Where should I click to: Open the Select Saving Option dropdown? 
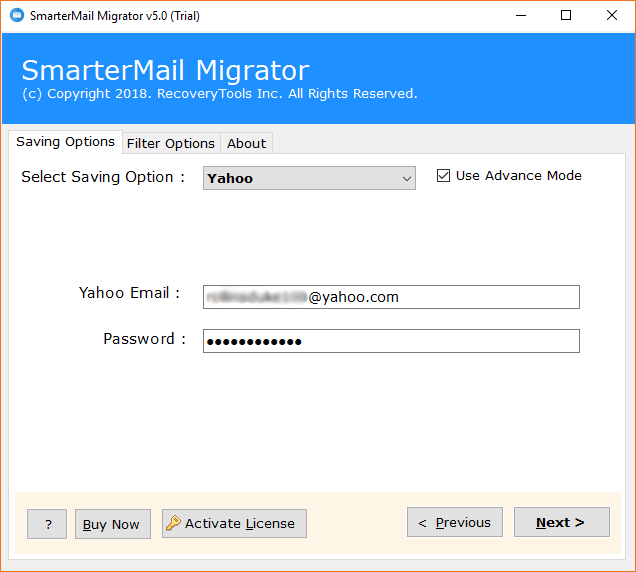point(309,178)
